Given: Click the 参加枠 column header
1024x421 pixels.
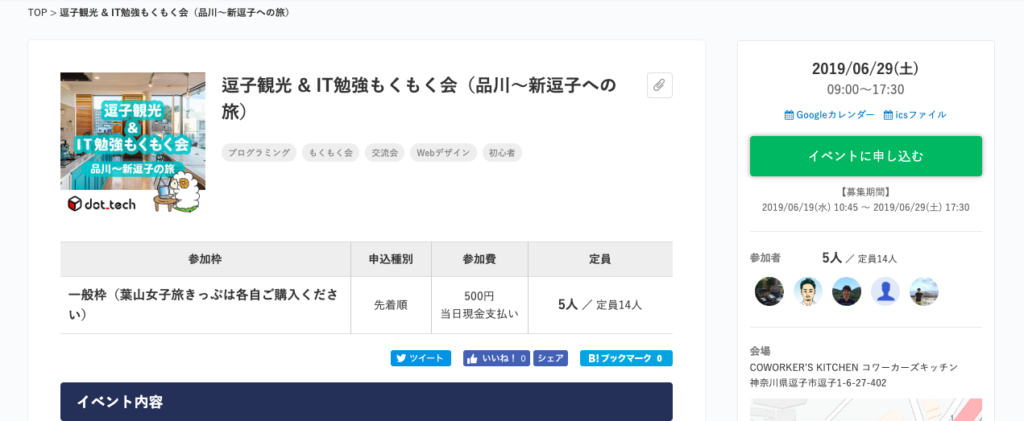Looking at the screenshot, I should point(205,259).
